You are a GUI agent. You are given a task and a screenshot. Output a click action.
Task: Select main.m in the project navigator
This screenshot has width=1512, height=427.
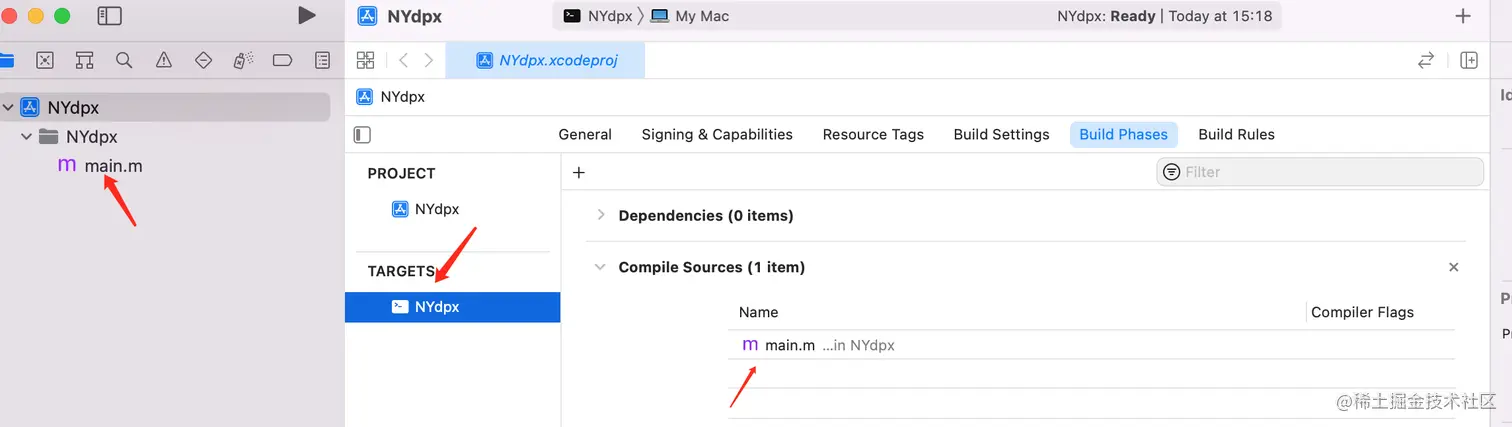[x=113, y=166]
